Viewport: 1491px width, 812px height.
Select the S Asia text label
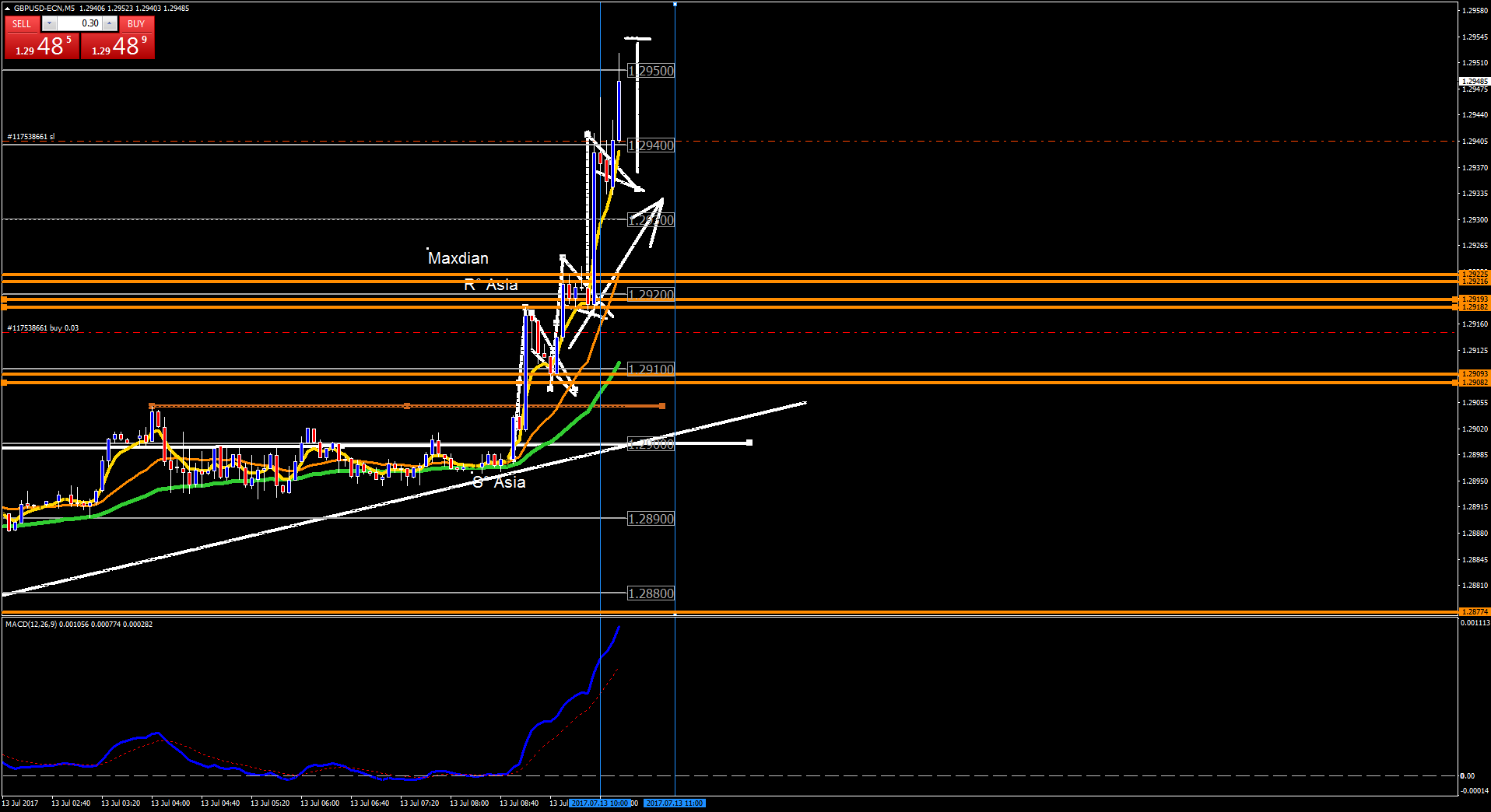pos(500,482)
